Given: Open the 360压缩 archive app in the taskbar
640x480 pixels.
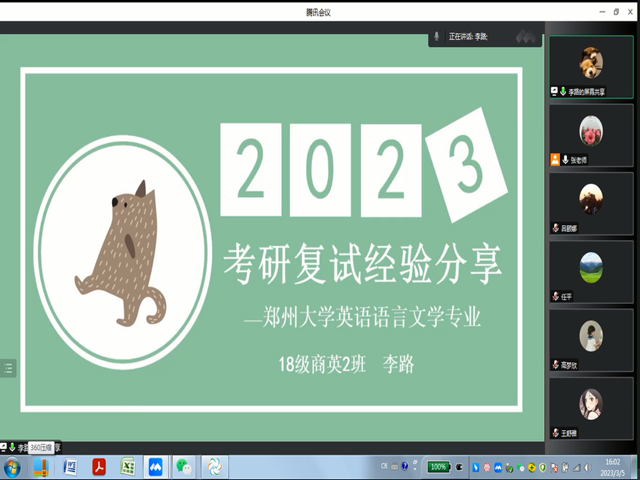Looking at the screenshot, I should (41, 467).
